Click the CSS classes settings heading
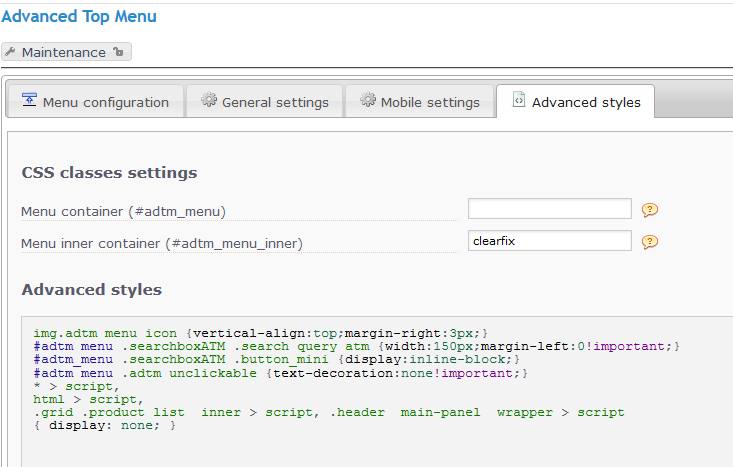The width and height of the screenshot is (733, 467). point(109,173)
